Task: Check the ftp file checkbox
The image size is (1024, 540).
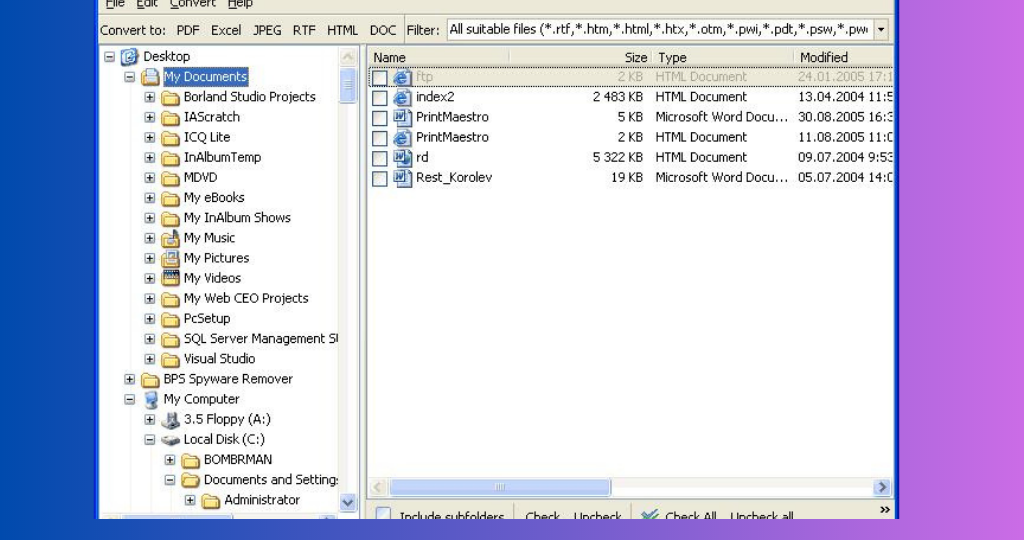Action: [379, 78]
